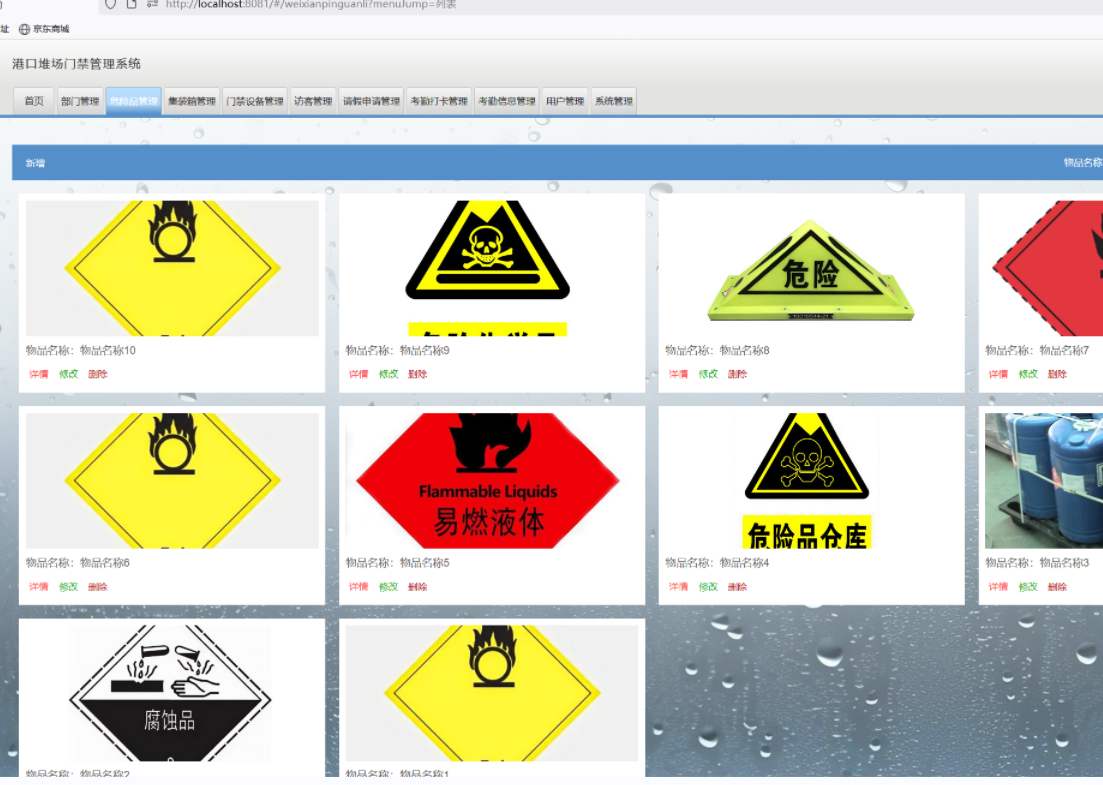Screen dimensions: 1103x785
Task: Click 修改 link for 物品名称5
Action: (388, 587)
